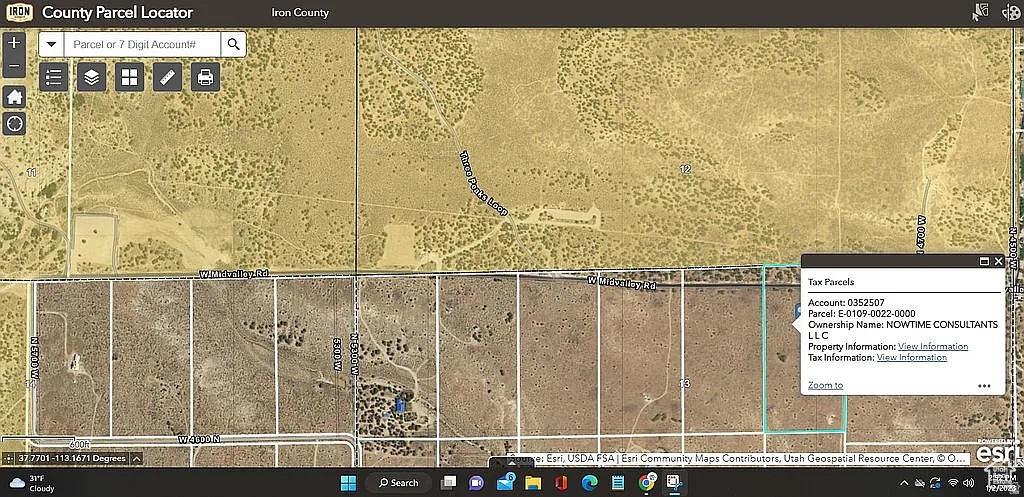The height and width of the screenshot is (497, 1024).
Task: Open popup more options ellipsis menu
Action: (984, 385)
